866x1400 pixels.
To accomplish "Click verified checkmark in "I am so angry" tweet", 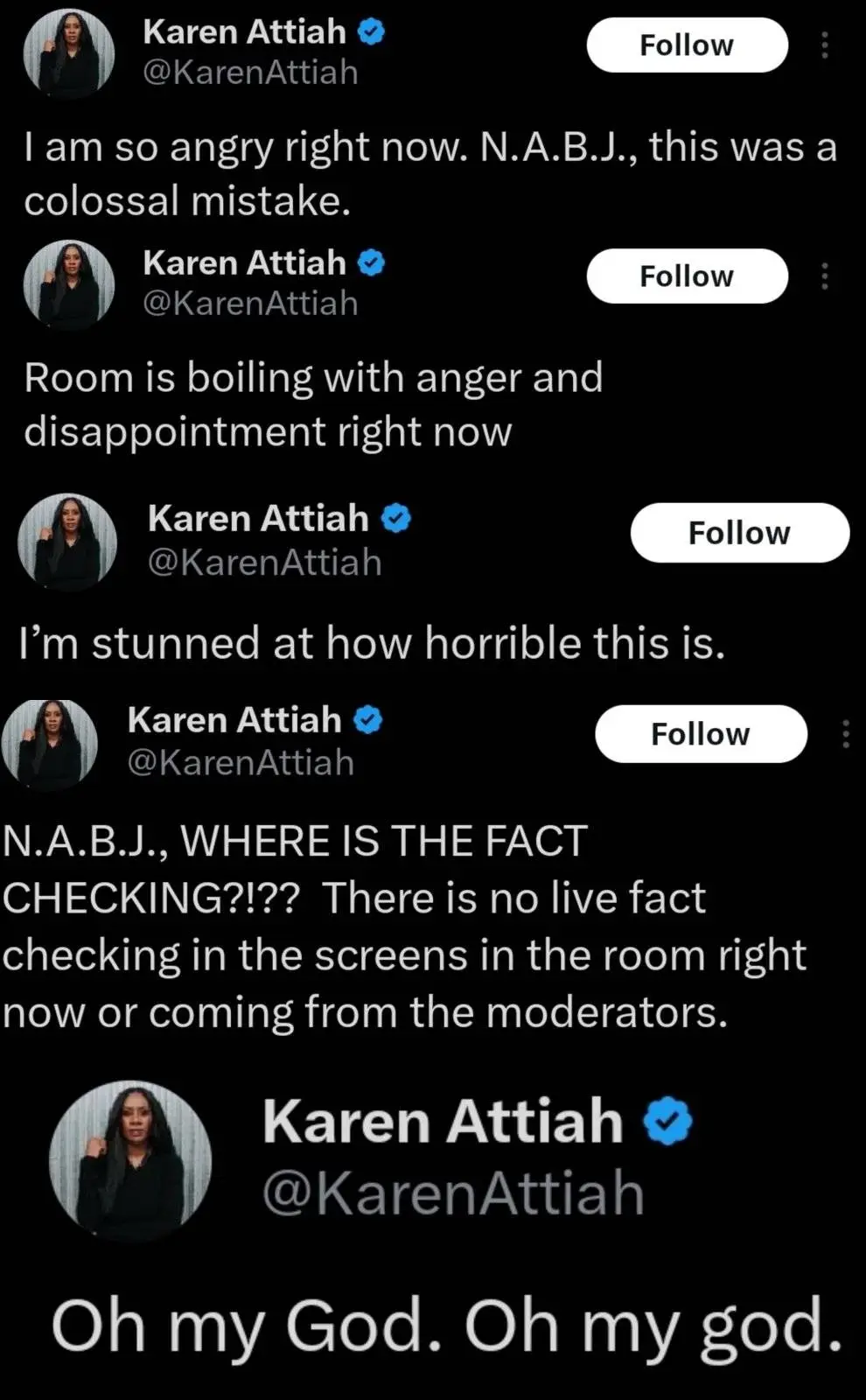I will (373, 33).
